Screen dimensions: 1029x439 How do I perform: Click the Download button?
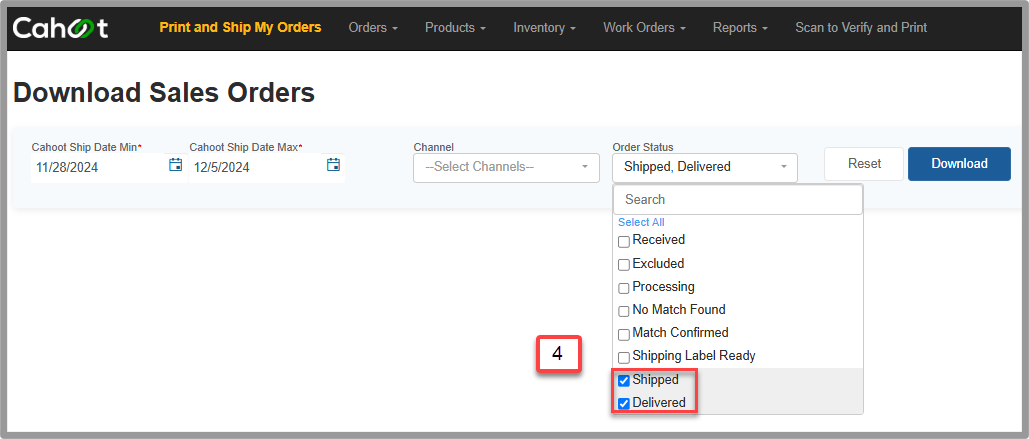pyautogui.click(x=959, y=164)
